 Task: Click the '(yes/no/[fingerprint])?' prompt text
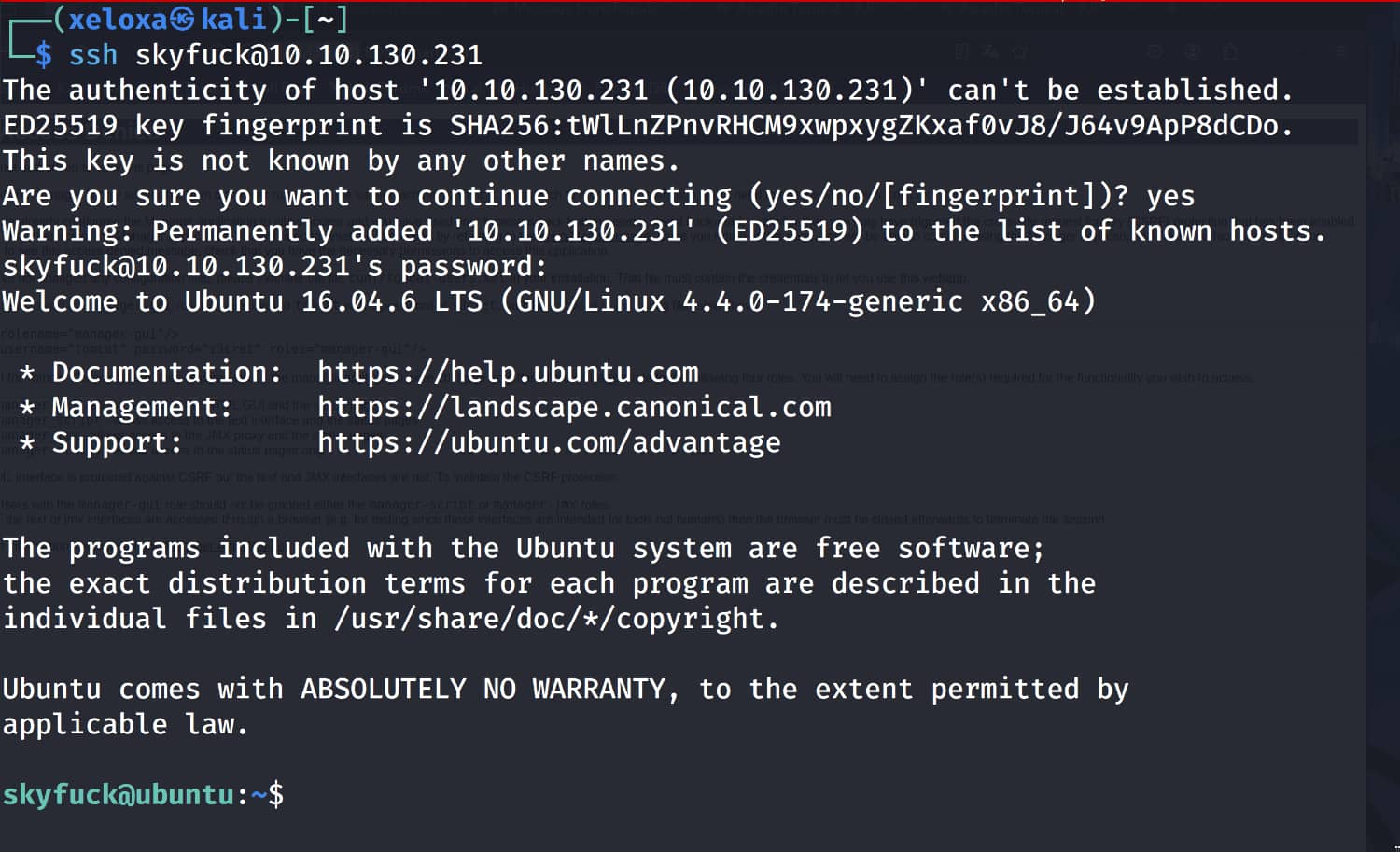(939, 196)
